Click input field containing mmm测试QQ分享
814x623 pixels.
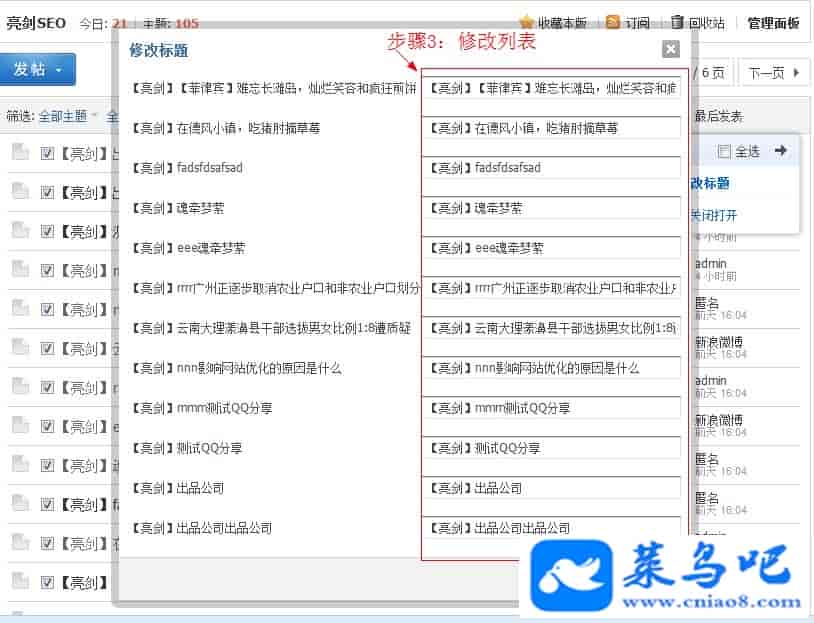coord(551,408)
